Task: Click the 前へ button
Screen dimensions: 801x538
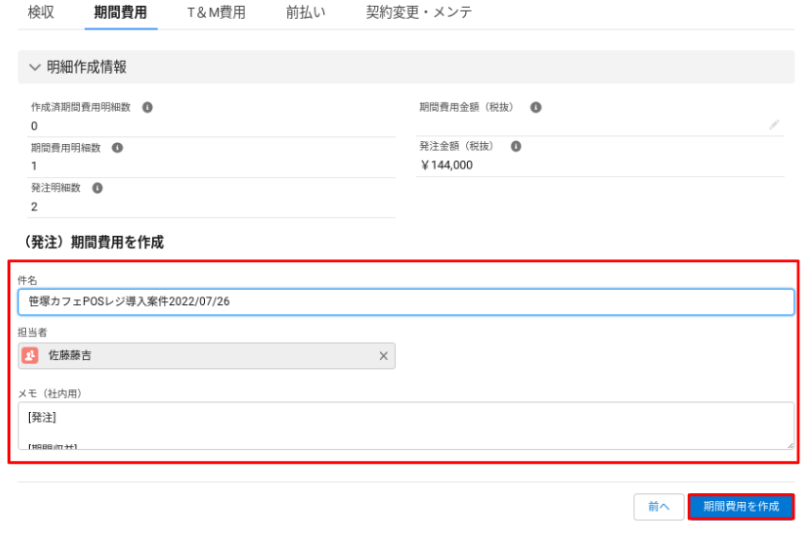Action: (658, 507)
